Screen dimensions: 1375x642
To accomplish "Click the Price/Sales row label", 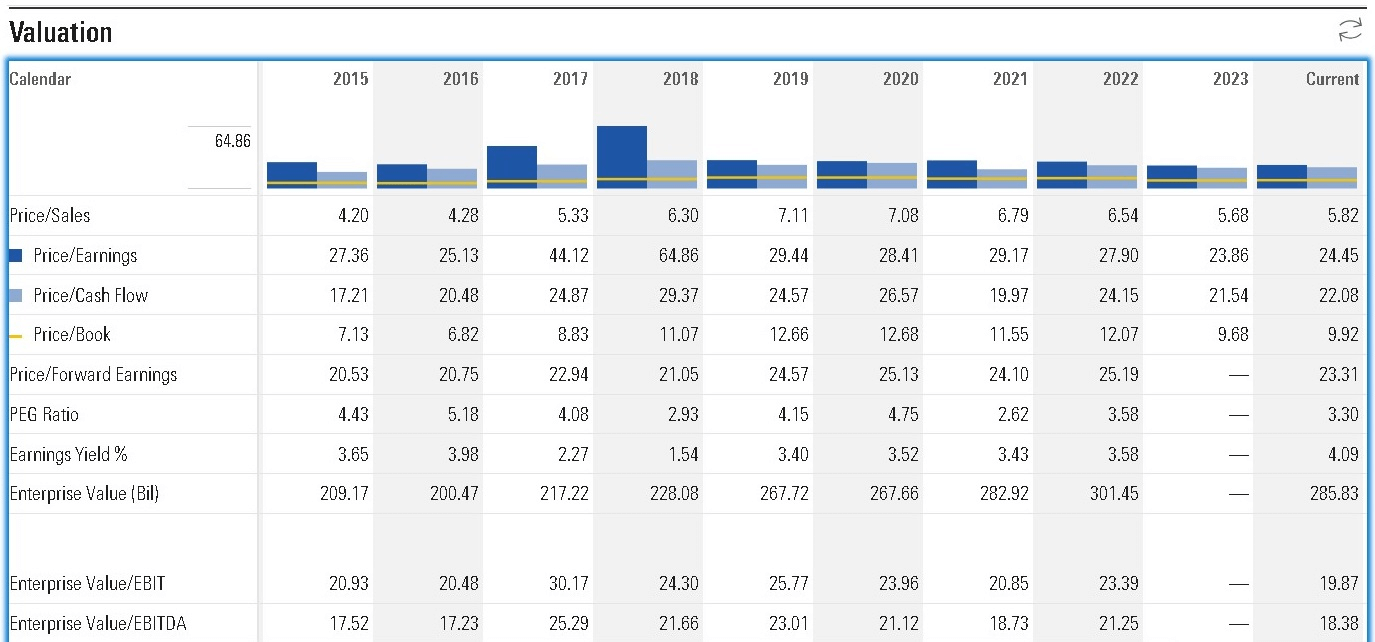I will tap(49, 216).
